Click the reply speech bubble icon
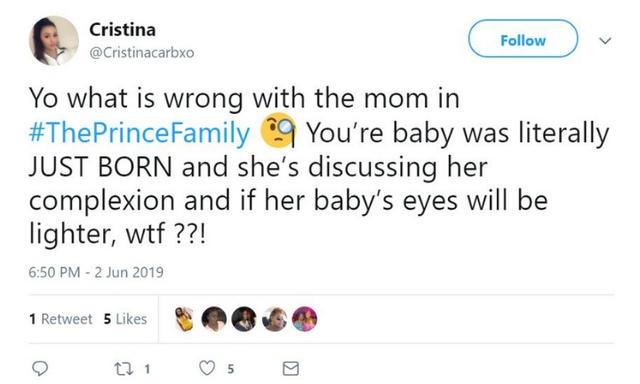 40,368
